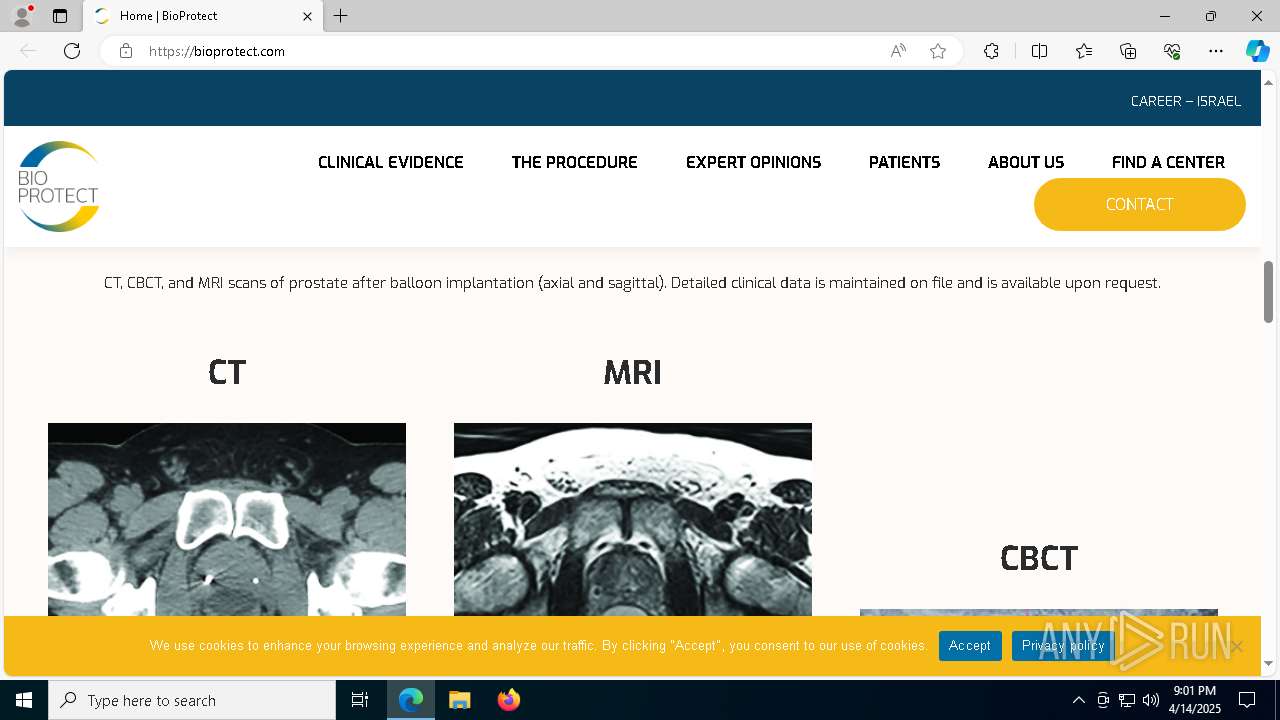Screen dimensions: 1280x720
Task: Click the CT heading
Action: (227, 373)
